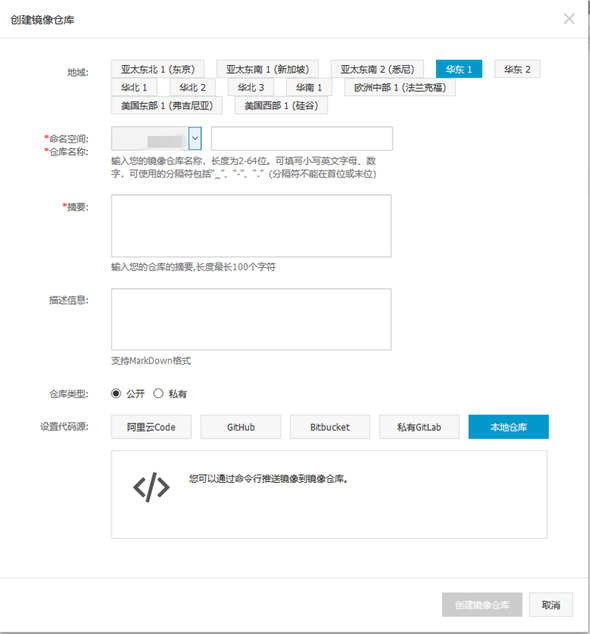Select region 华北 1
This screenshot has height=634, width=590.
pyautogui.click(x=134, y=87)
